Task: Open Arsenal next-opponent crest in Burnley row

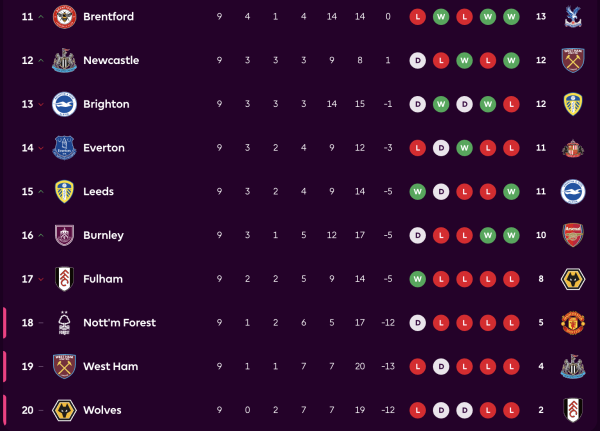Action: click(572, 235)
